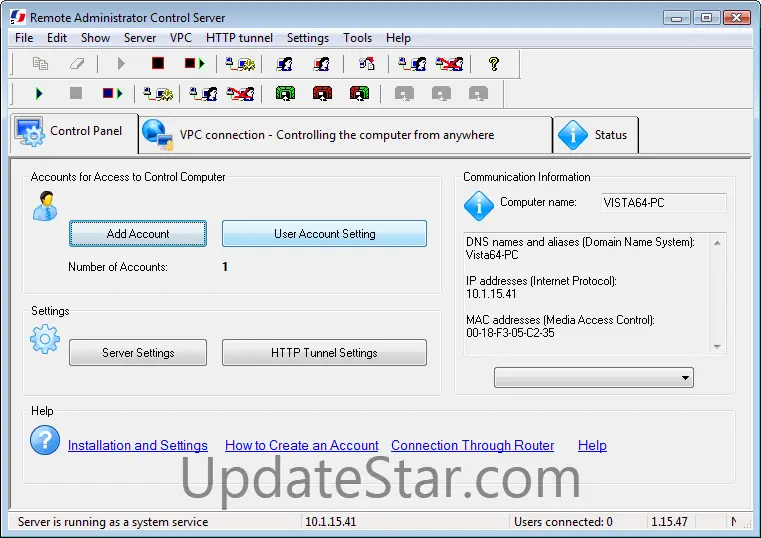Click disconnect users red-X icon in second toolbar
This screenshot has width=761, height=538.
coord(240,93)
